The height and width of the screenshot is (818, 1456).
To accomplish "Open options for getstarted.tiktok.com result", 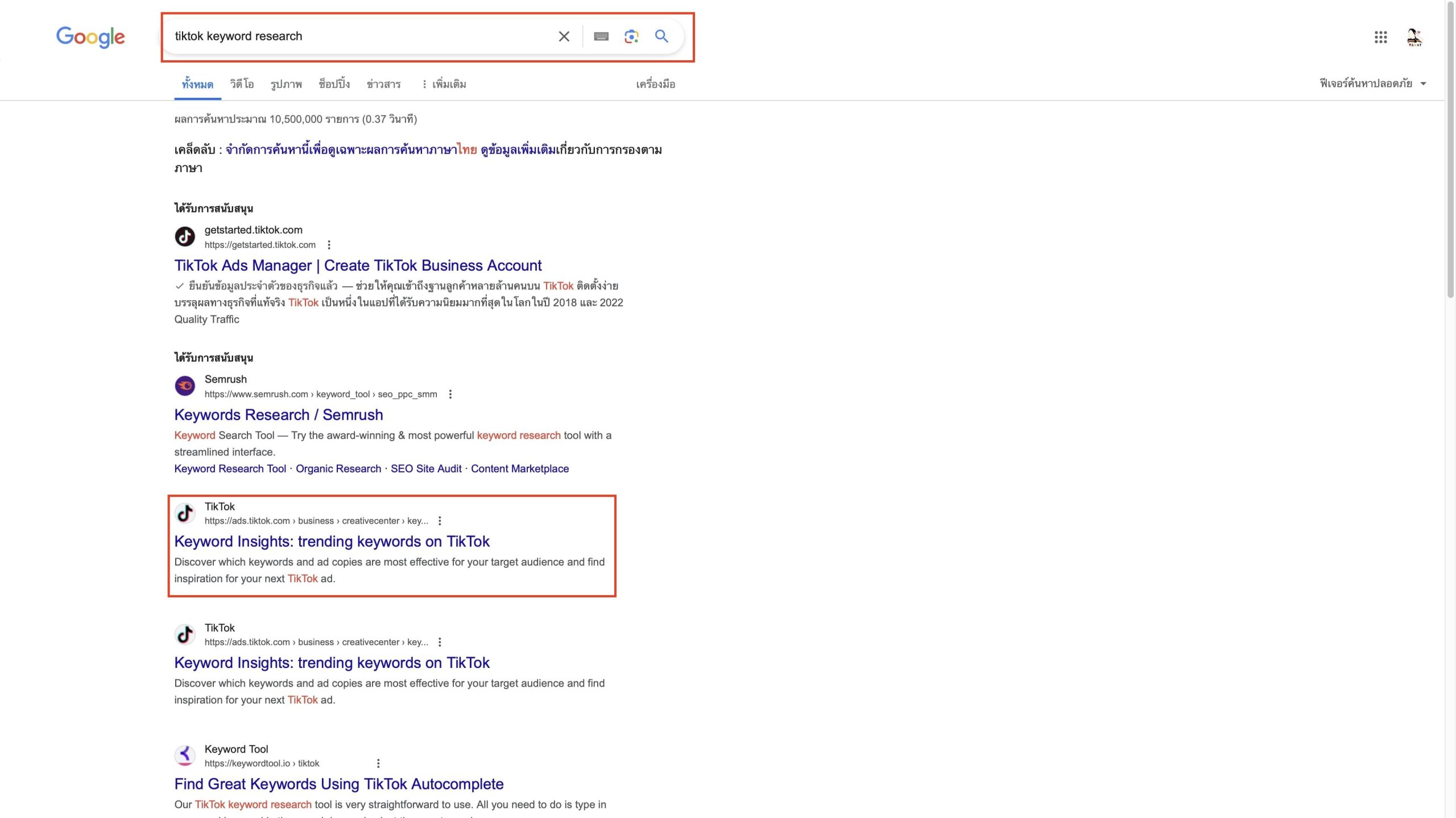I will 329,245.
